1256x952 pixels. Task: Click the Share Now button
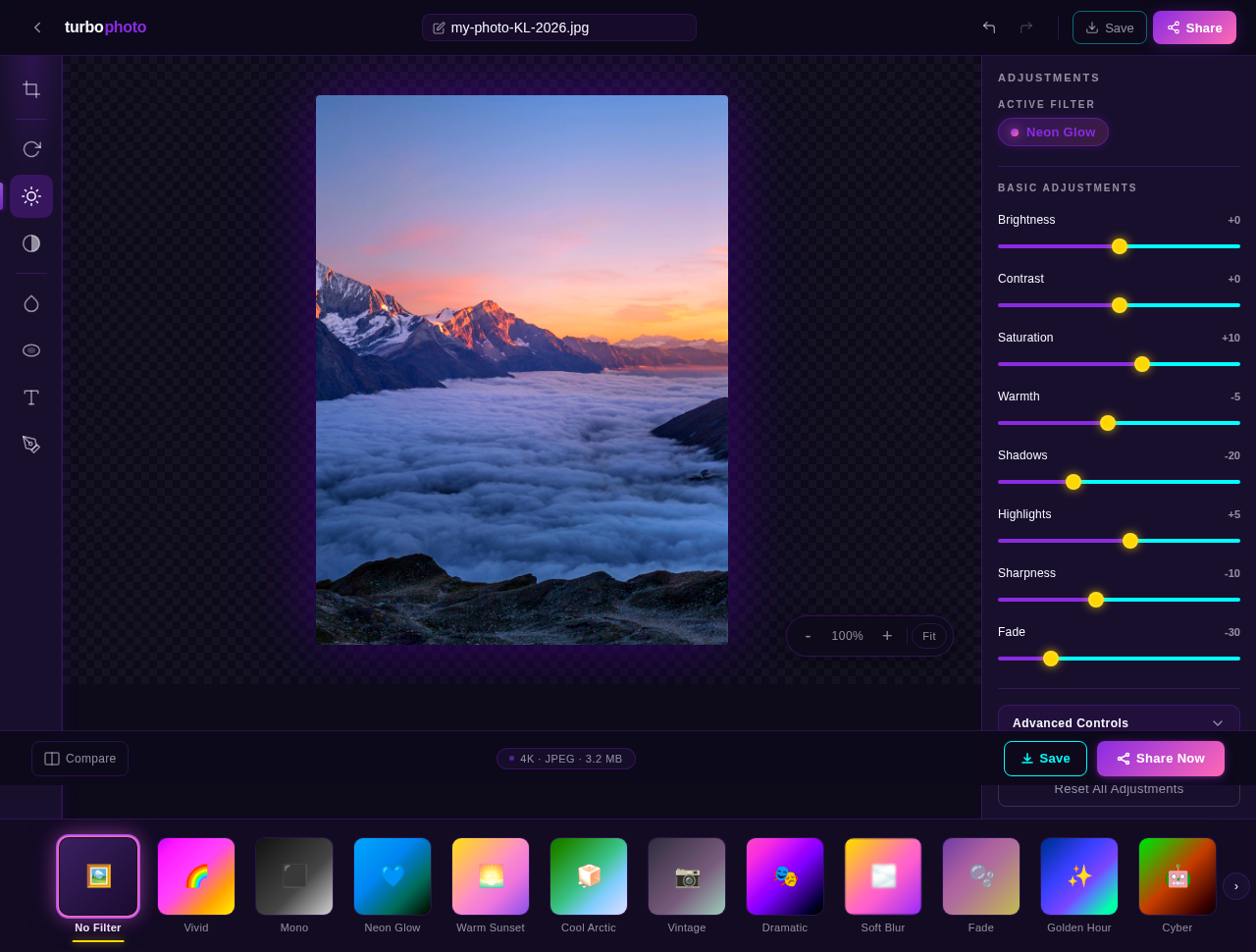pyautogui.click(x=1161, y=758)
